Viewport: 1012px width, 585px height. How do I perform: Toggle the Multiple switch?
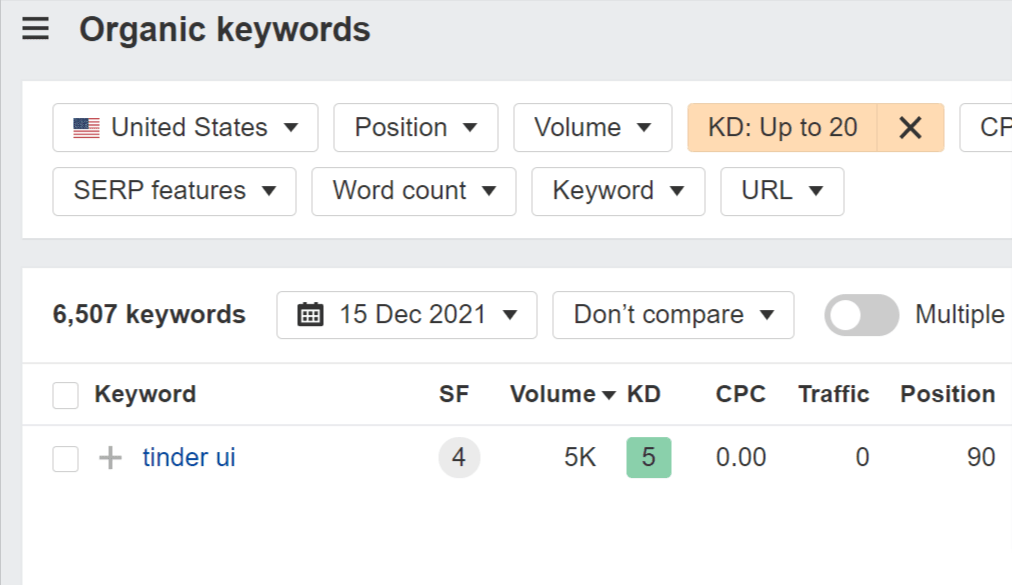861,315
